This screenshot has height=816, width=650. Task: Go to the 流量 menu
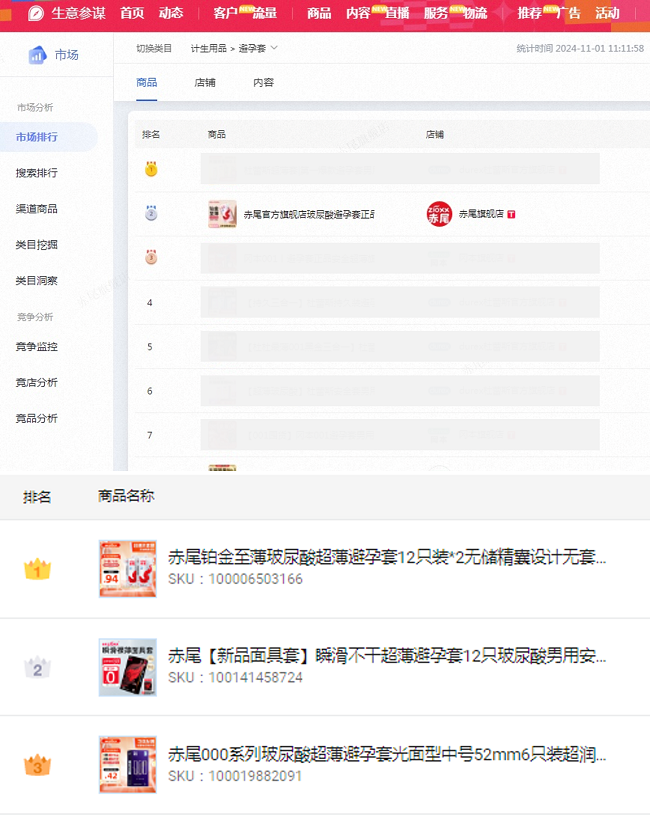coord(264,13)
